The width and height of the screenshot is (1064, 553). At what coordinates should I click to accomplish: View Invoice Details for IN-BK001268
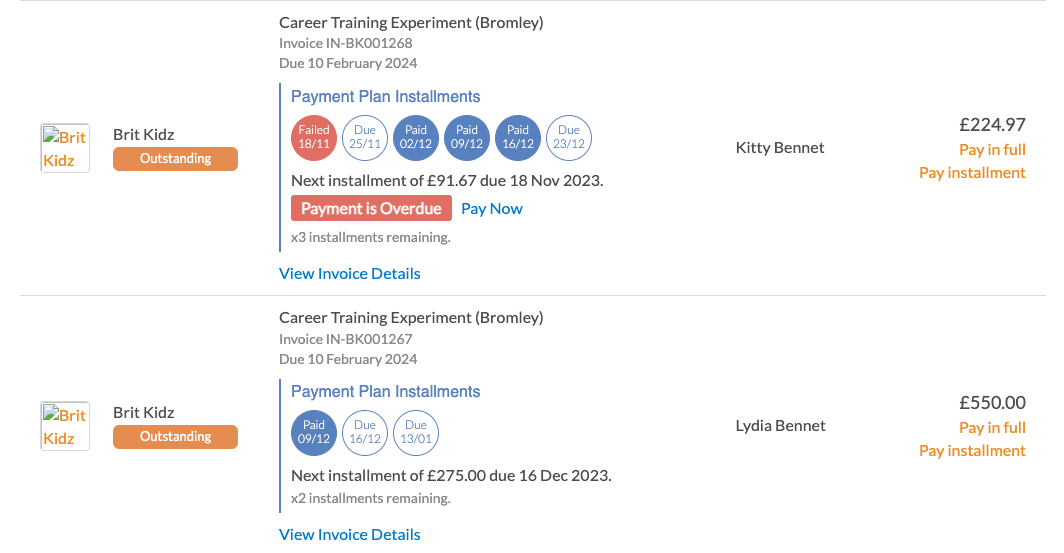click(x=349, y=273)
